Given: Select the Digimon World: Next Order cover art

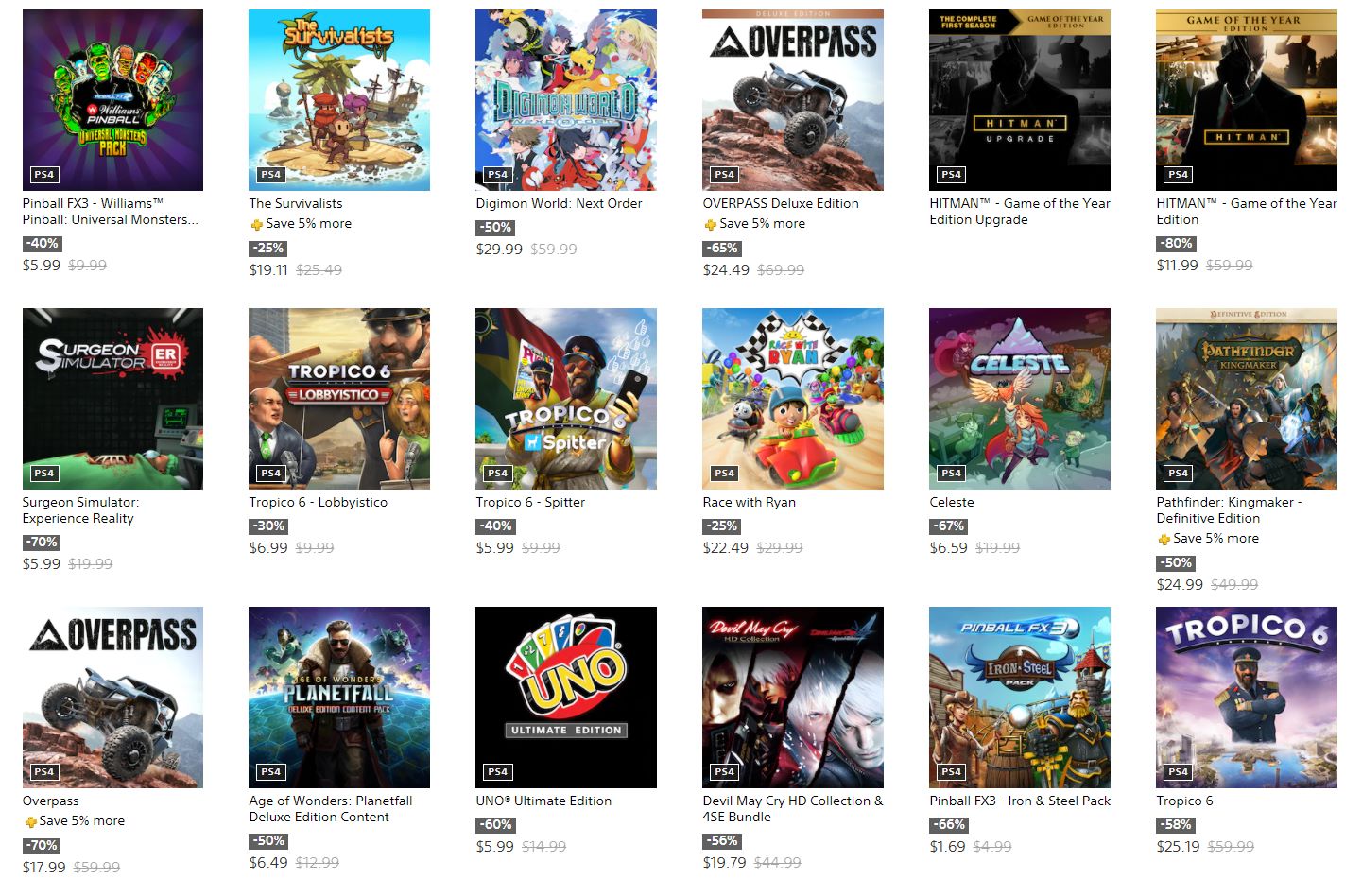Looking at the screenshot, I should [566, 100].
